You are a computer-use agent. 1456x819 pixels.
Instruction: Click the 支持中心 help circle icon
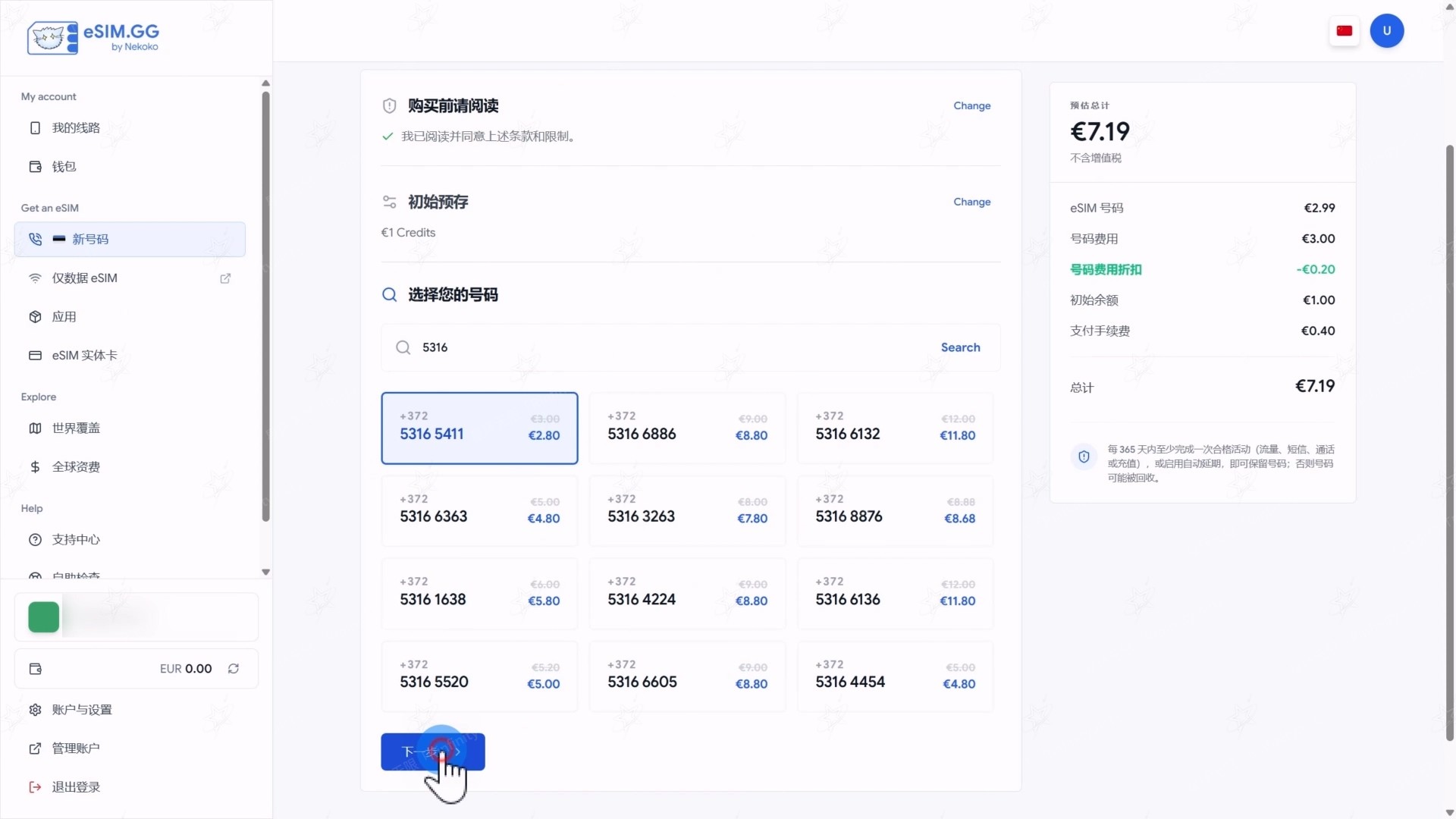35,539
